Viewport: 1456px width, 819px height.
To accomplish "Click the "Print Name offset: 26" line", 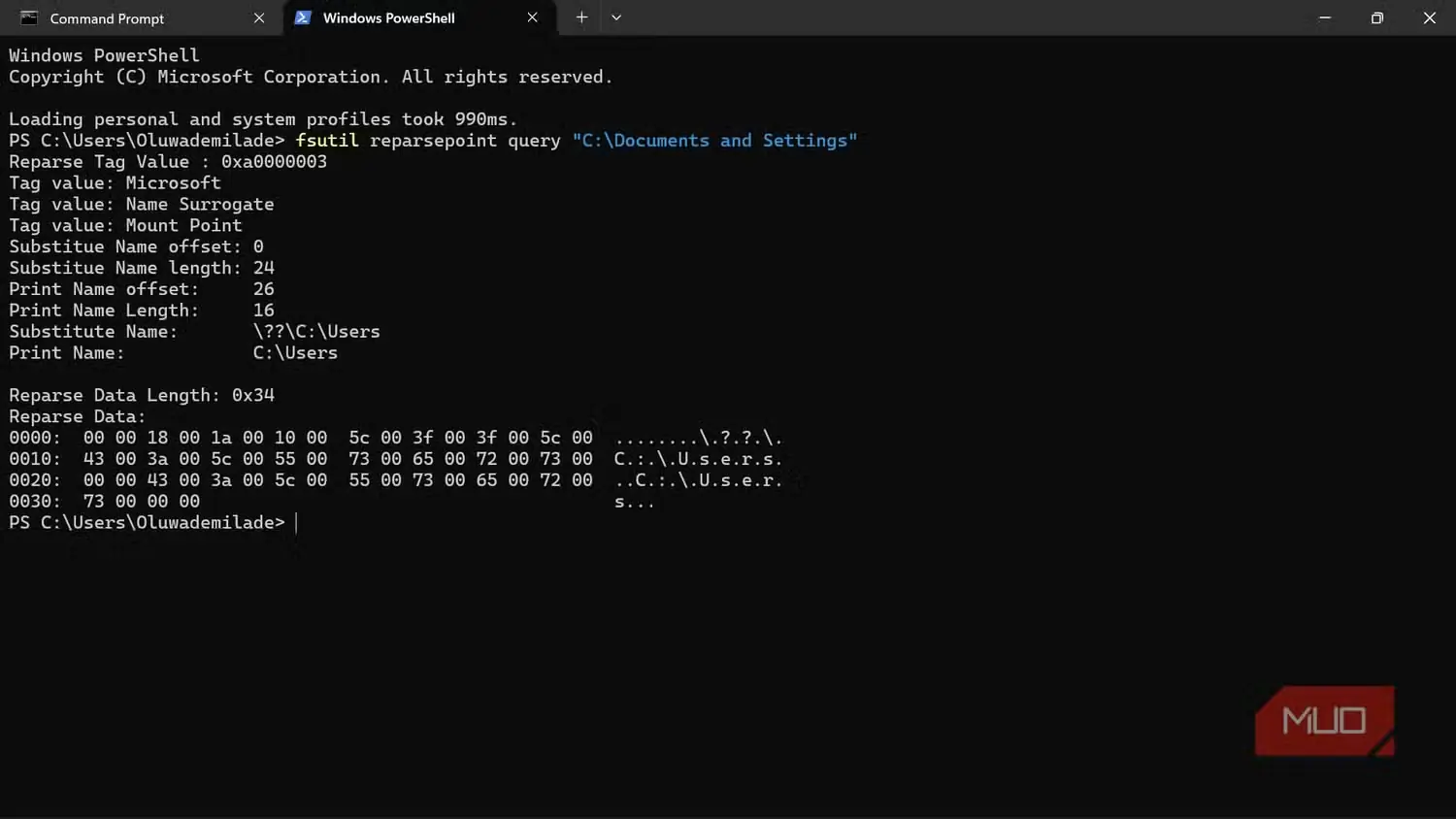I will tap(142, 290).
